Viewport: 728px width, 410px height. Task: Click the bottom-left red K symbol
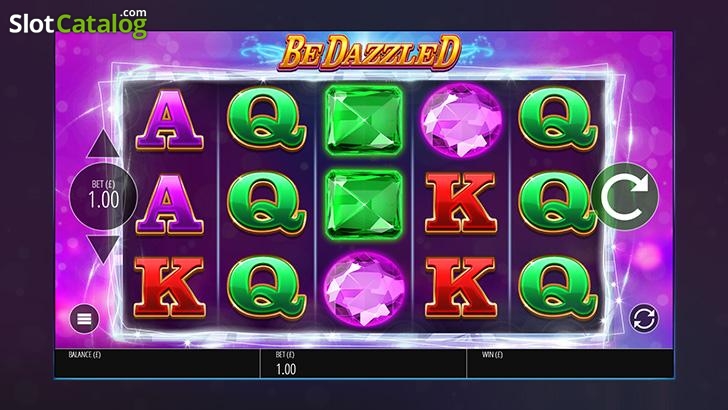[169, 287]
